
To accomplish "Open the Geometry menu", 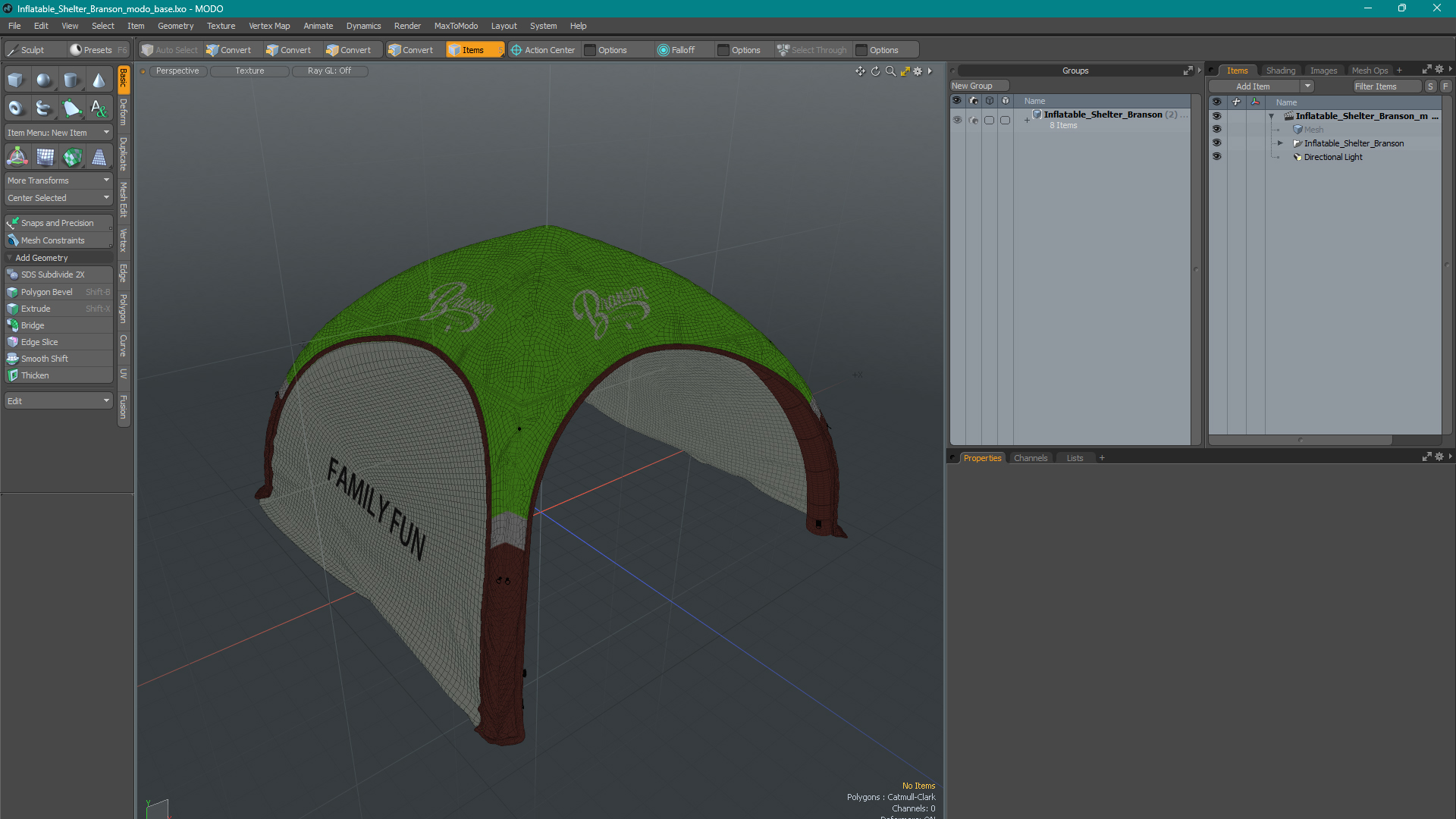I will click(x=175, y=26).
